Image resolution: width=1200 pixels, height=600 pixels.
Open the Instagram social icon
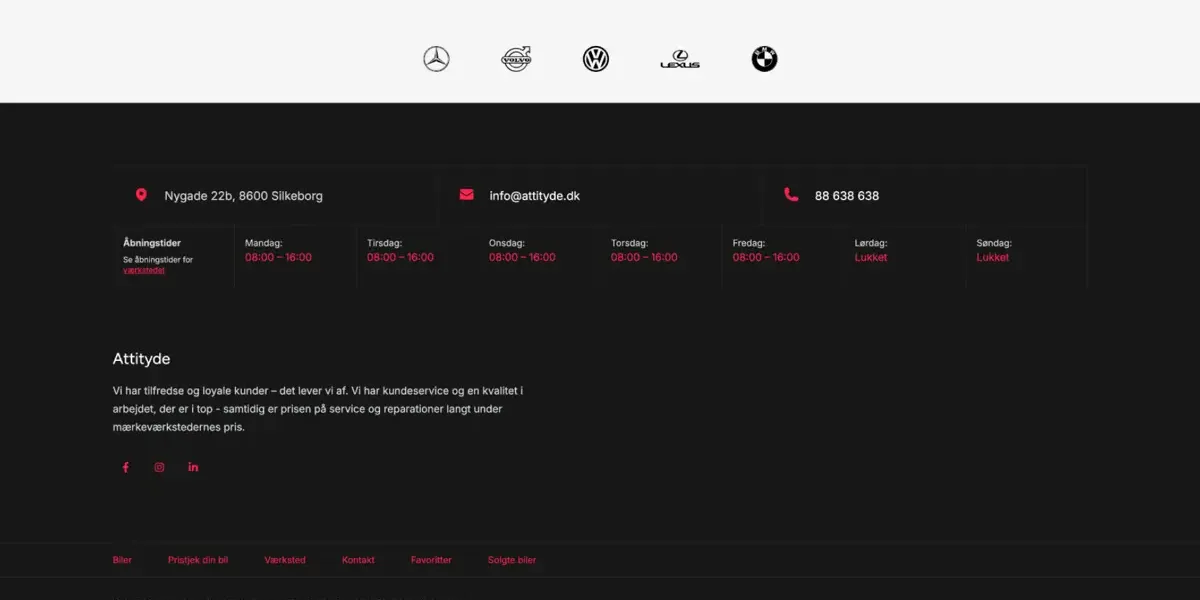(x=159, y=467)
